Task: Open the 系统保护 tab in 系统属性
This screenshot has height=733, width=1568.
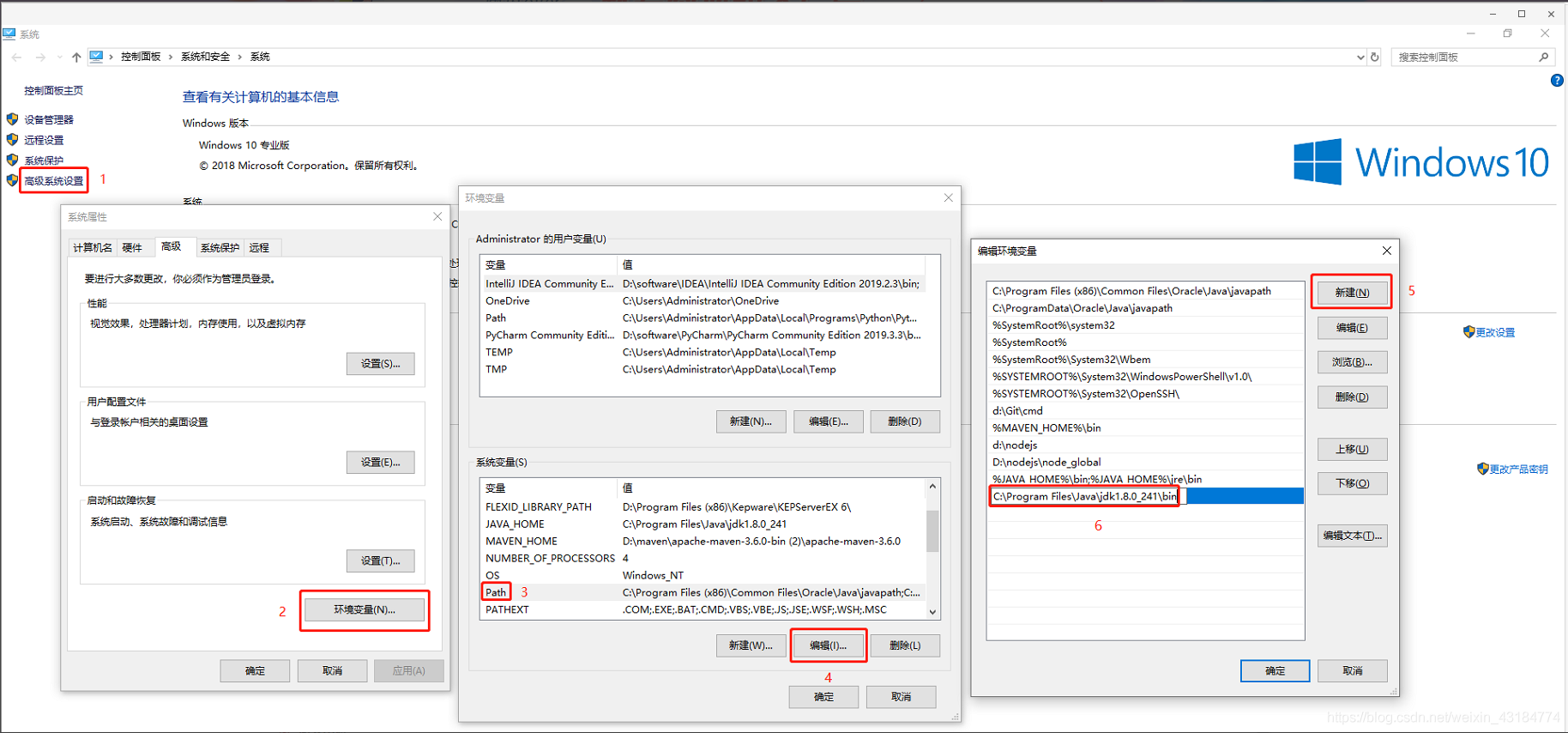Action: pyautogui.click(x=220, y=248)
